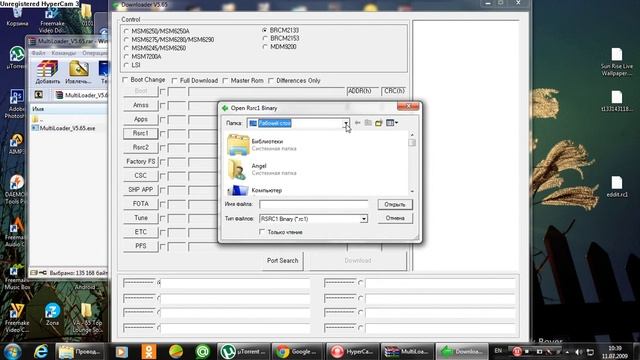Select MSM6250/MSM6250A radio option
Viewport: 640px width, 360px height.
coord(127,31)
